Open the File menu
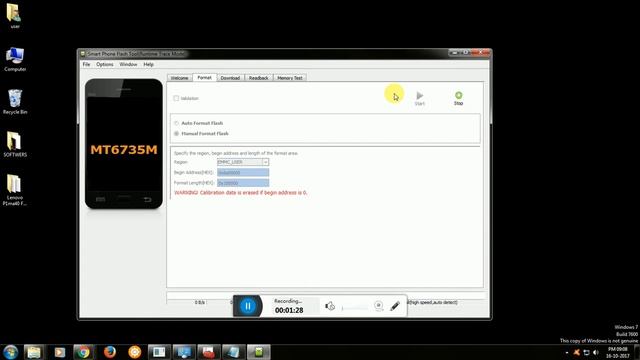Screen dimensions: 640x360 pos(86,64)
